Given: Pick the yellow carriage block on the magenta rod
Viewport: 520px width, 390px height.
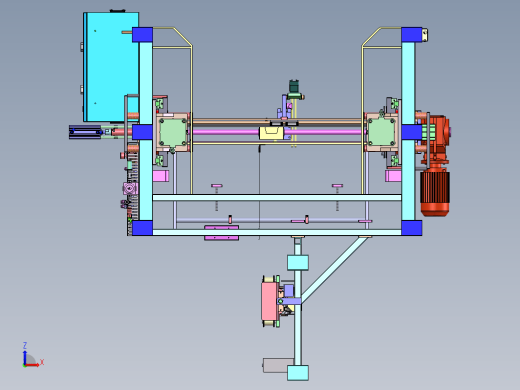Looking at the screenshot, I should pyautogui.click(x=272, y=133).
